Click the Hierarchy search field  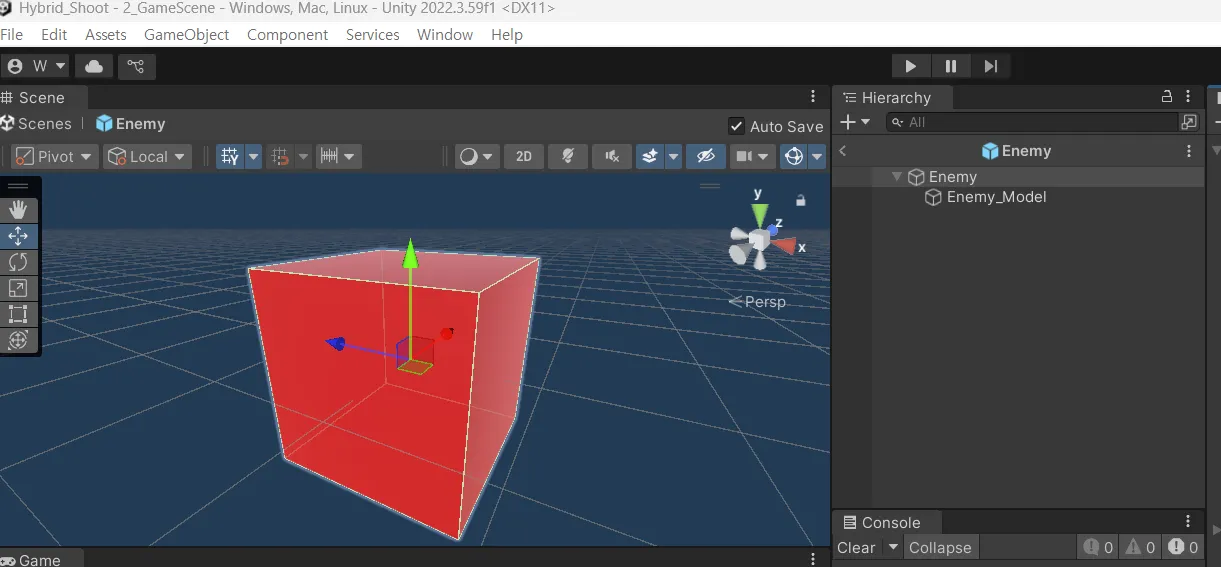1040,122
